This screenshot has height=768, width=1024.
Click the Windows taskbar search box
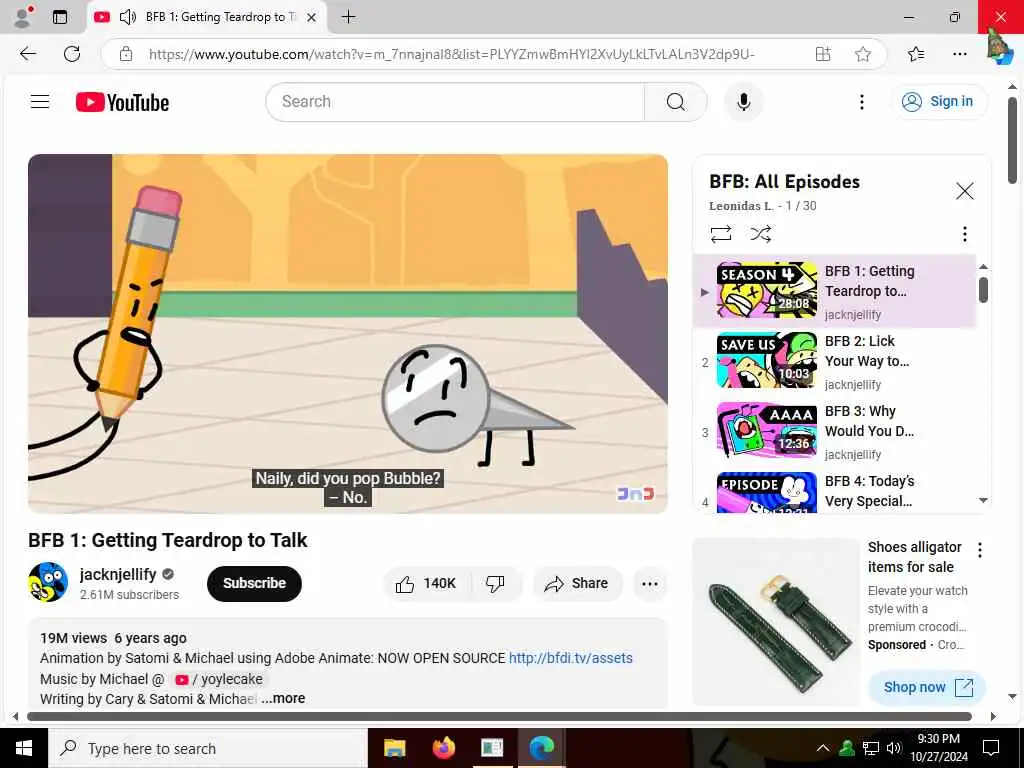tap(208, 748)
